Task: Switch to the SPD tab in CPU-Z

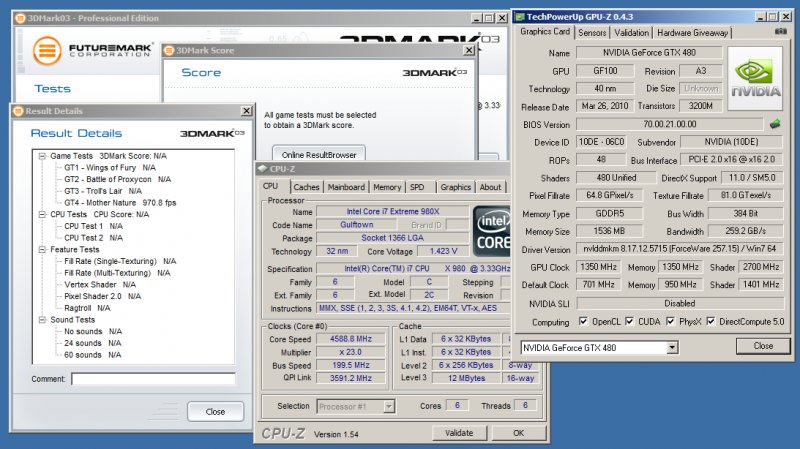Action: pos(417,187)
